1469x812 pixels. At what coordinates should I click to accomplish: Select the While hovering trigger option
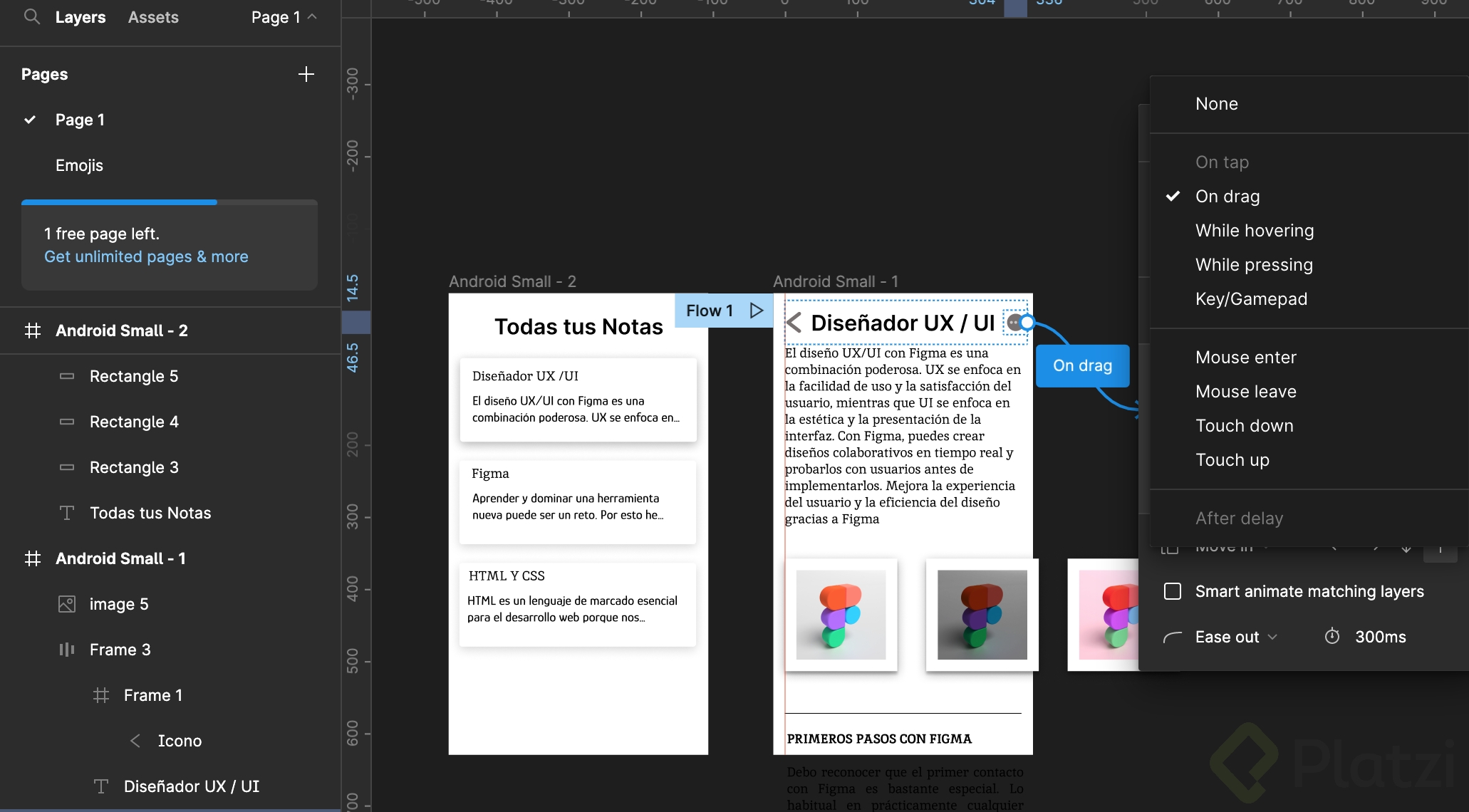tap(1254, 230)
